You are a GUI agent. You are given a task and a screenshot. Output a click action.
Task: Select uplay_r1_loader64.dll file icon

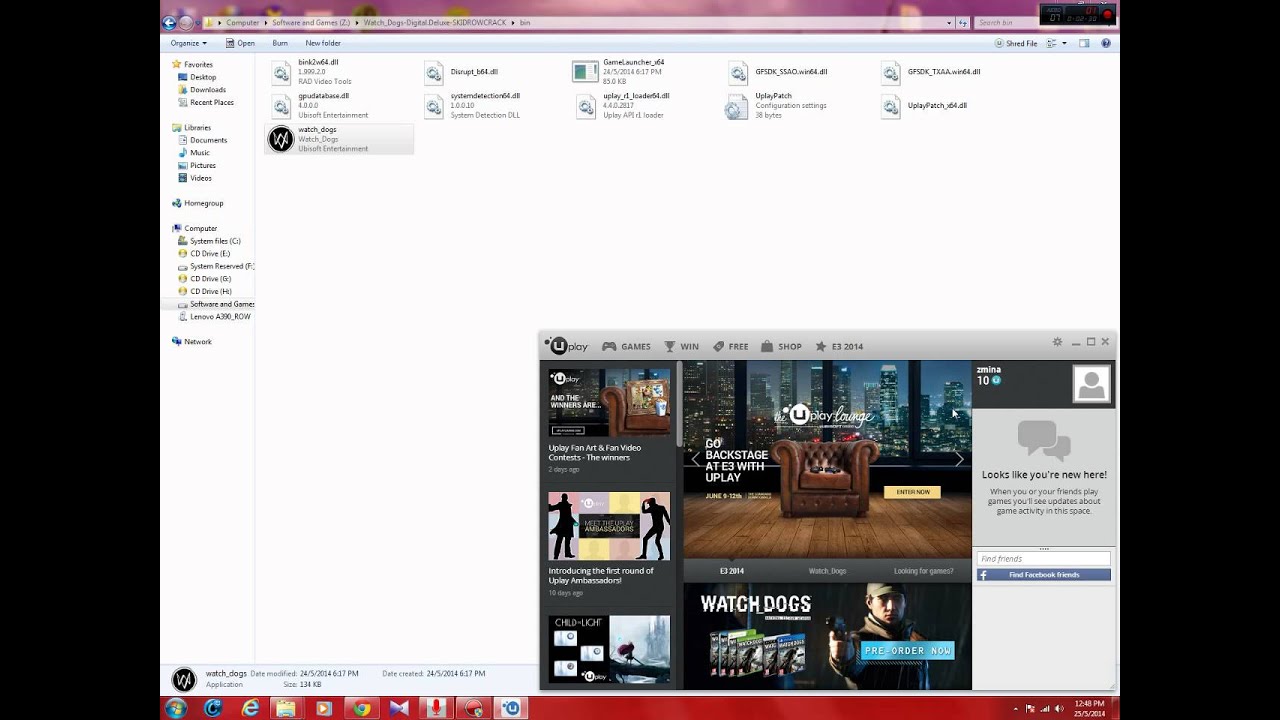[586, 106]
